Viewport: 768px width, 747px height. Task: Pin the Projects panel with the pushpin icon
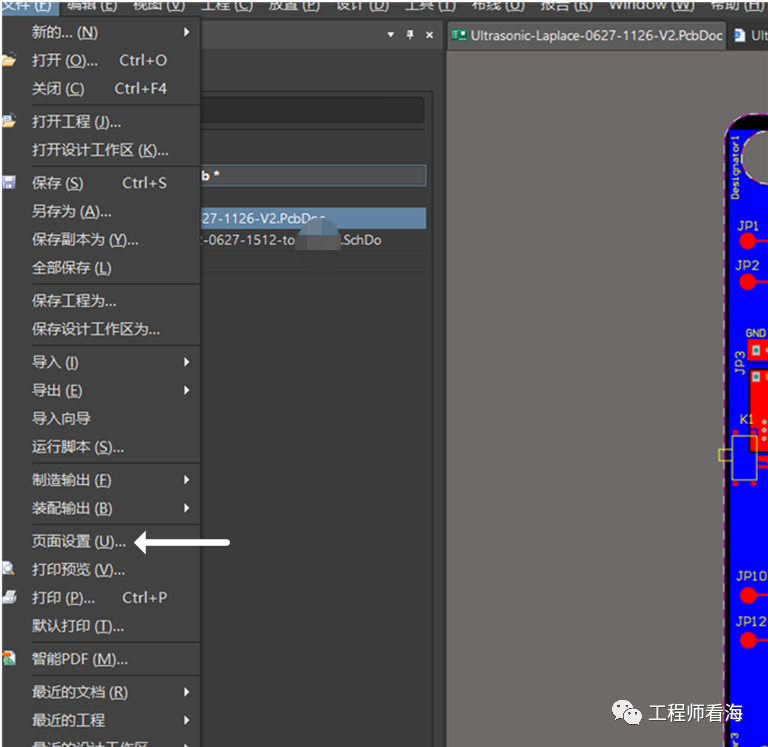(410, 35)
